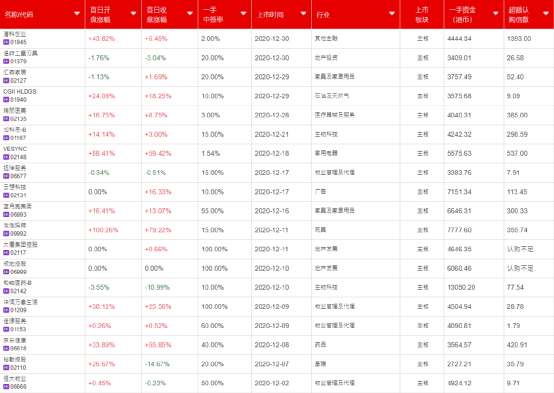Viewport: 554px width, 393px height.
Task: Select the CGII HLDGS stock name
Action: (20, 92)
